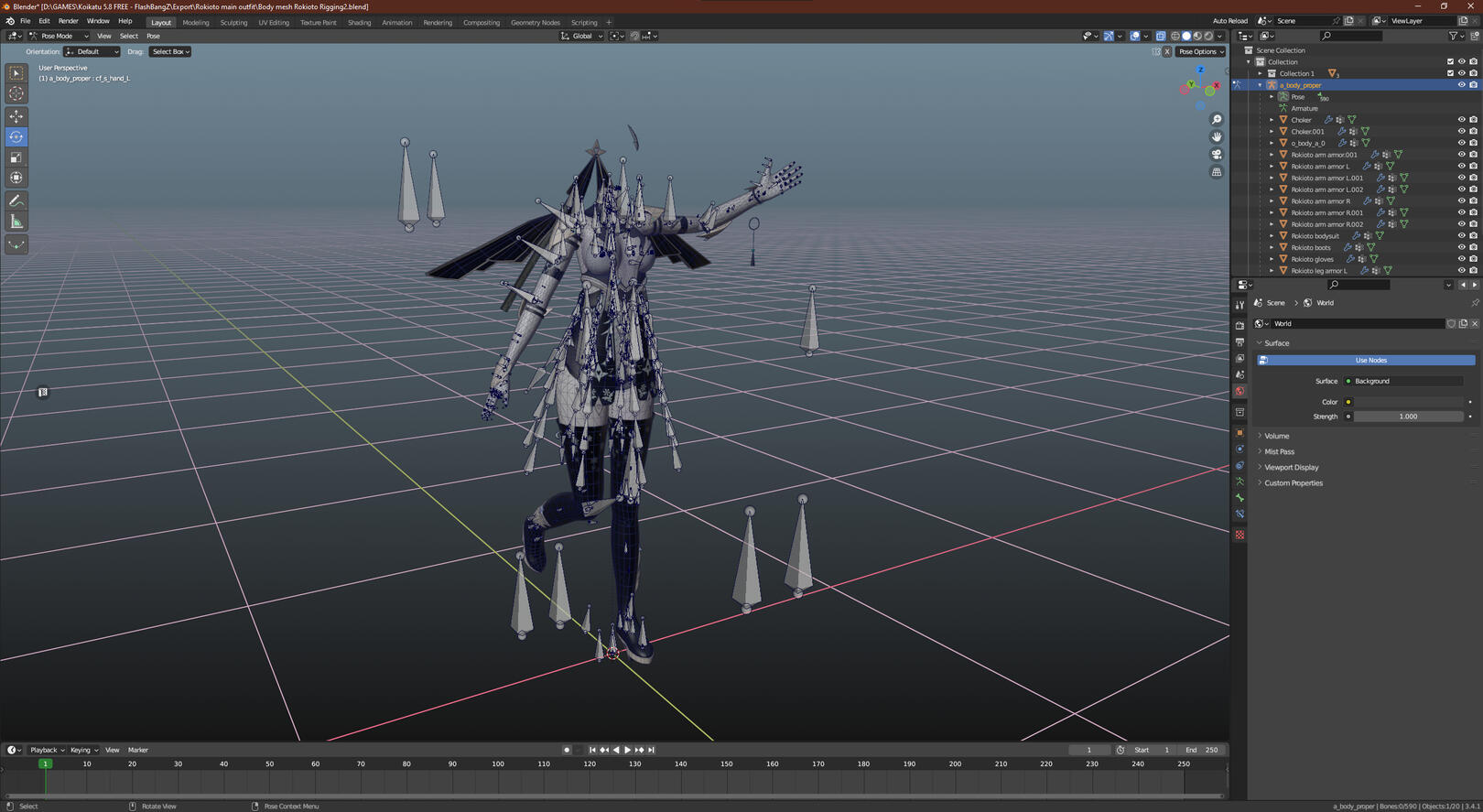Open the Pose Options button
This screenshot has width=1483, height=812.
pyautogui.click(x=1200, y=52)
